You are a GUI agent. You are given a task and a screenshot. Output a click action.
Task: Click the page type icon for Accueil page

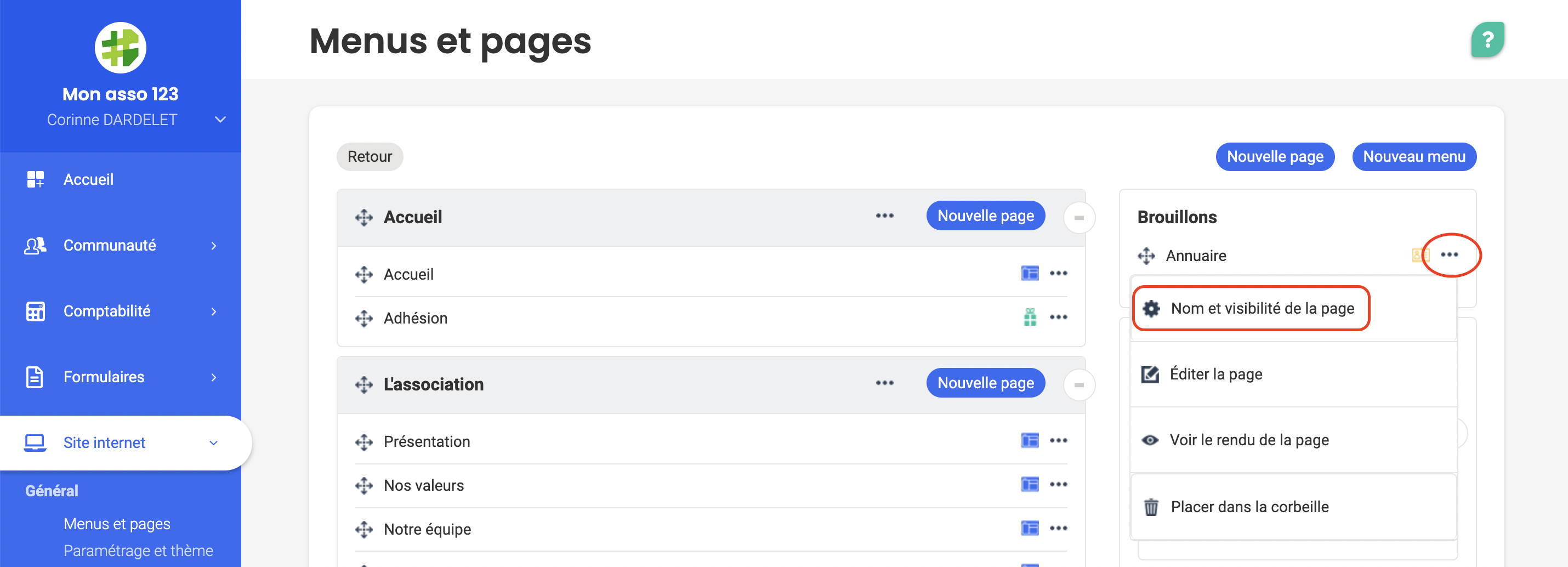tap(1030, 274)
